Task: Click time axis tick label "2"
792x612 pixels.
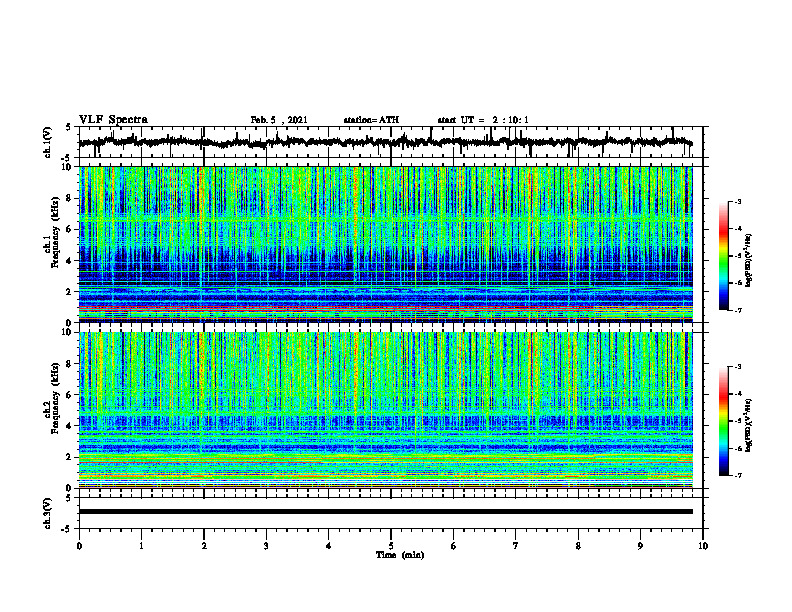Action: 204,546
